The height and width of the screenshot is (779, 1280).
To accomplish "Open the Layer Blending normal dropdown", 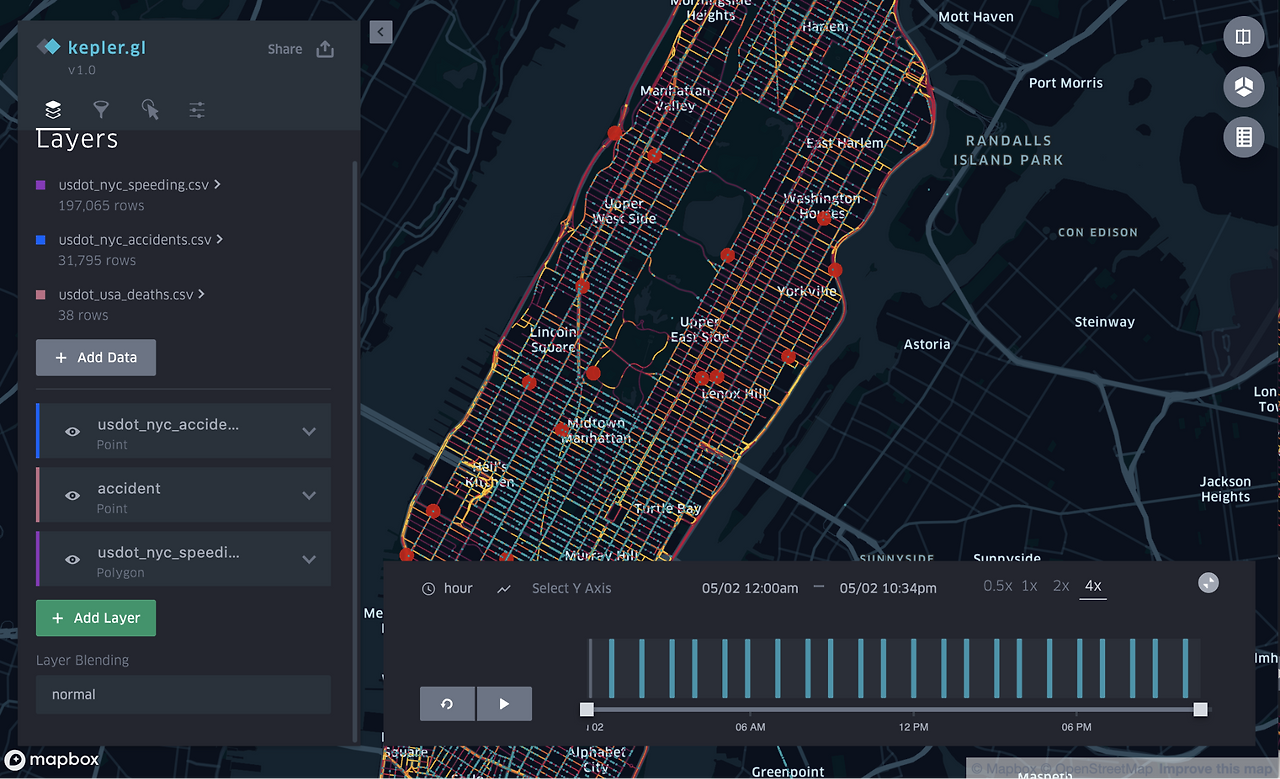I will click(x=183, y=694).
